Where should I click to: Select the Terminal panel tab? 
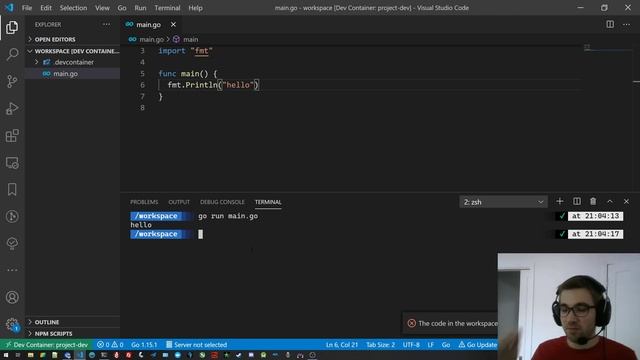268,202
